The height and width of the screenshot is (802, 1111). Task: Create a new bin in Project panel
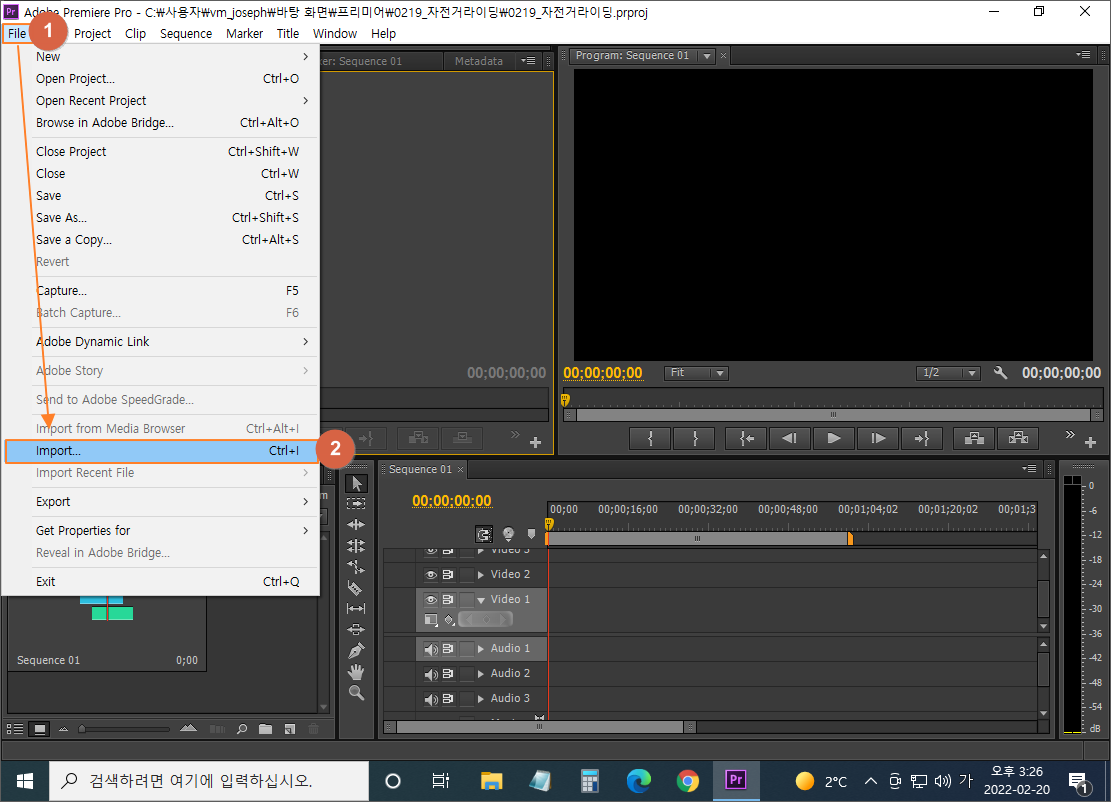pos(266,728)
